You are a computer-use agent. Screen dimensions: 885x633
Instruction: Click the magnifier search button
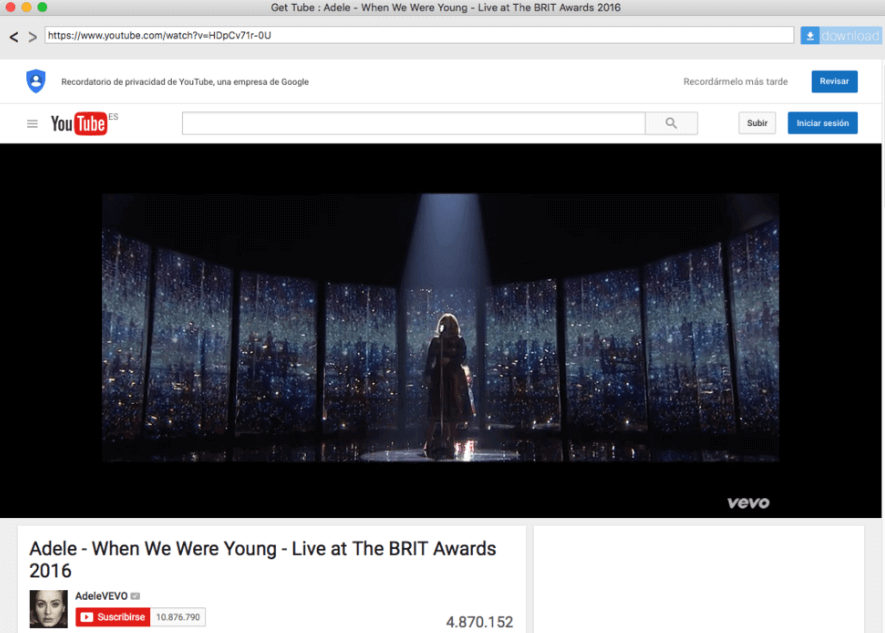click(671, 123)
